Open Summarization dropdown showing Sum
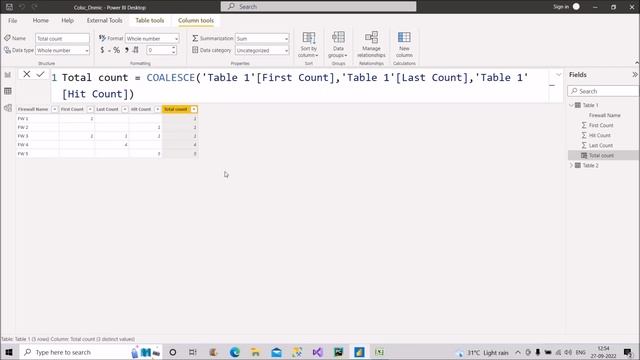Screen dimensions: 640x360 coord(262,38)
